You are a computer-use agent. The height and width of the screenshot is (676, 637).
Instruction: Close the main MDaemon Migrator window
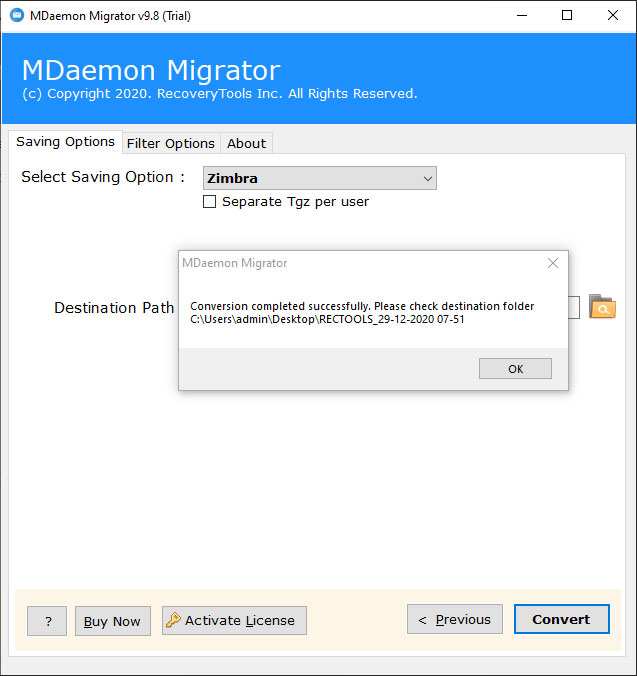point(613,16)
